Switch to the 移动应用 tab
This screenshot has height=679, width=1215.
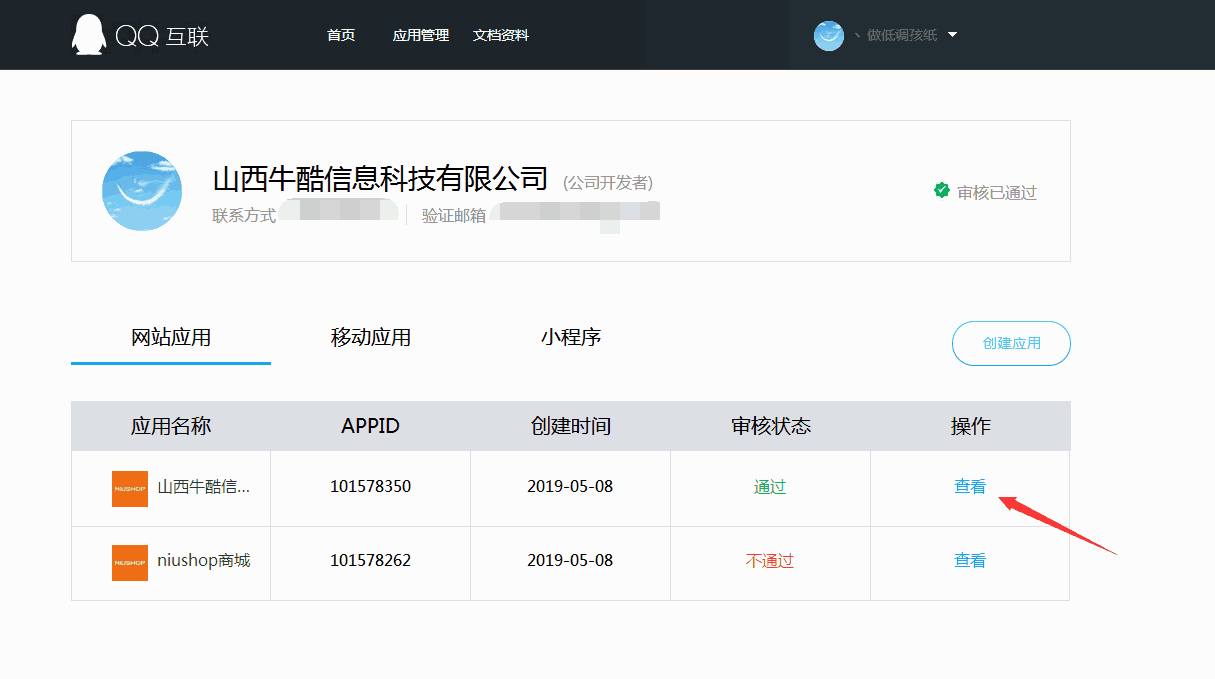tap(371, 337)
